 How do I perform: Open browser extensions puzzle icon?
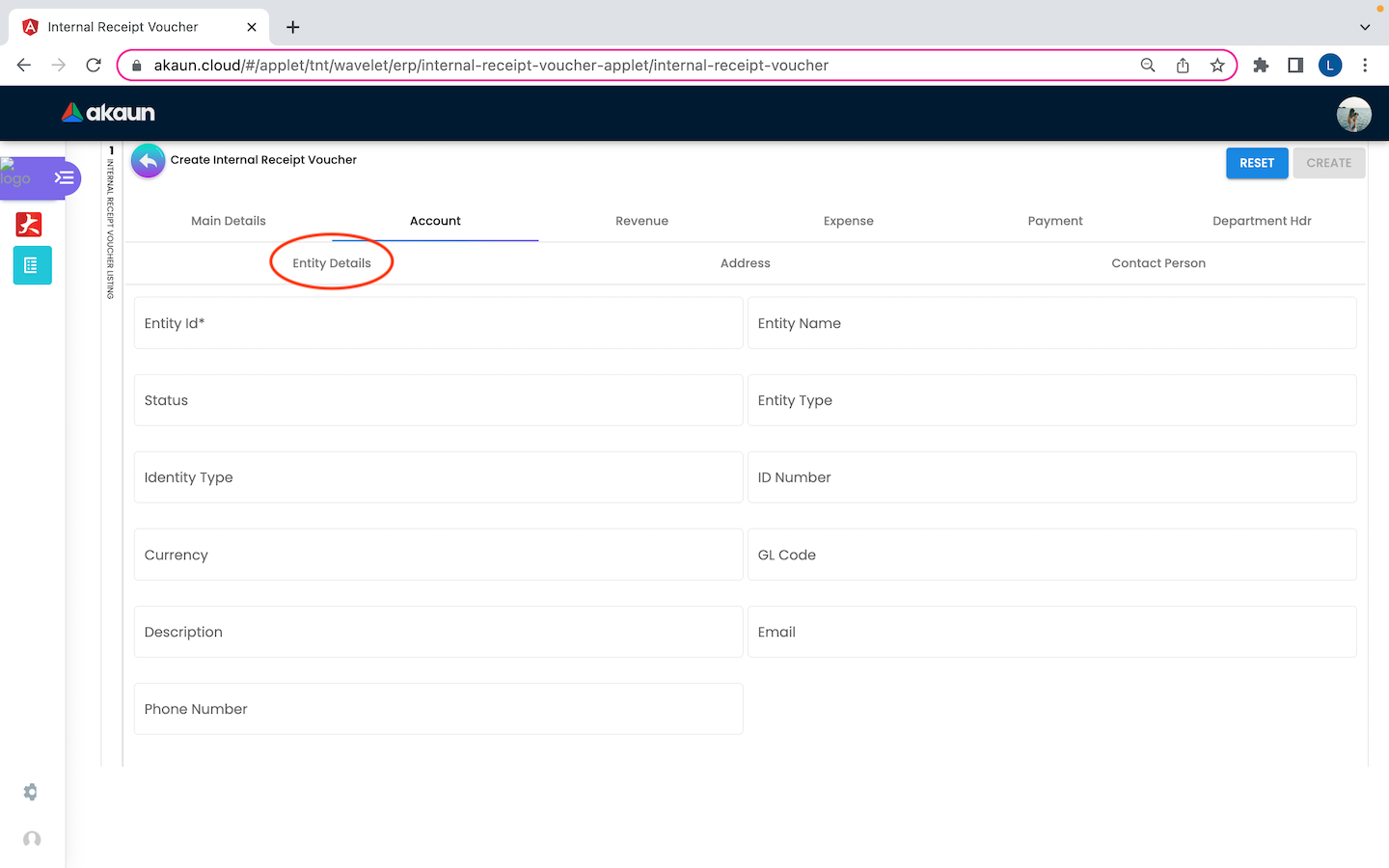pos(1261,66)
